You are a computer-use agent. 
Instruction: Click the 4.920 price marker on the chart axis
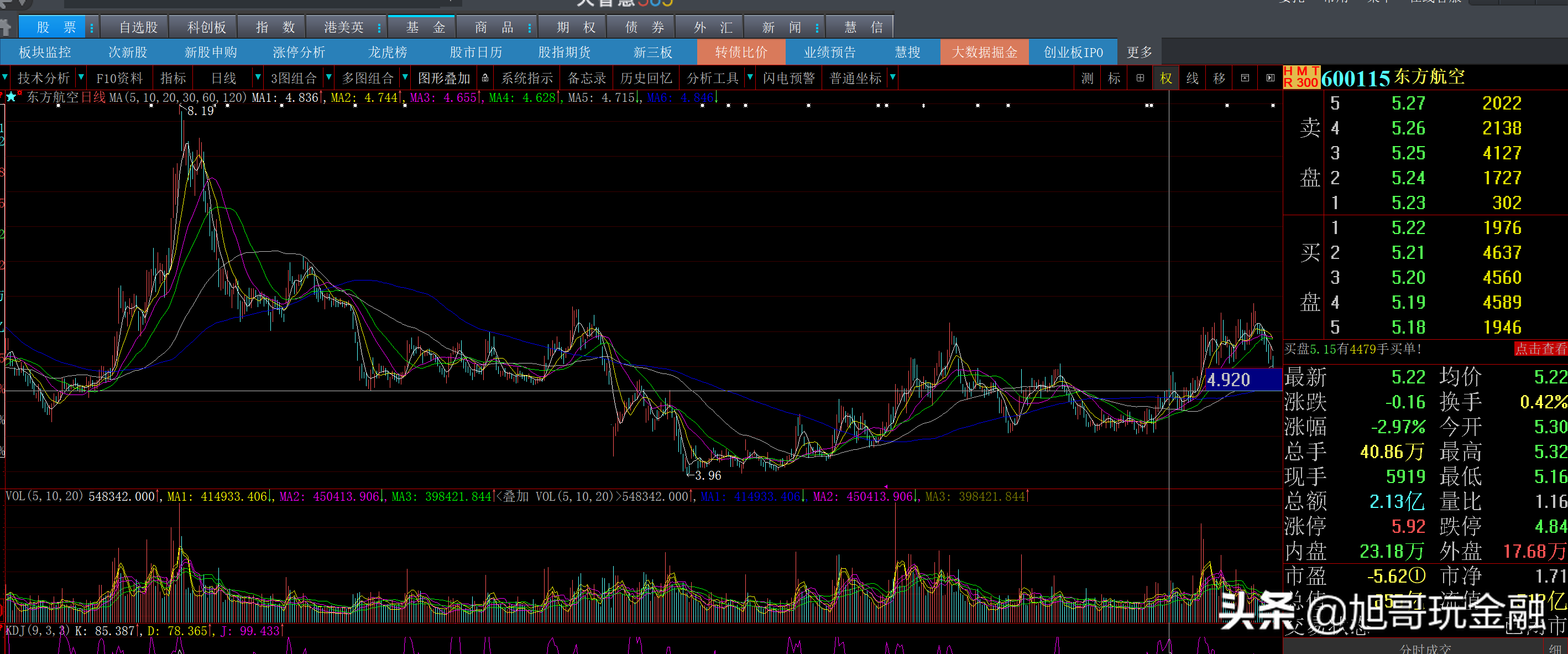(1242, 380)
